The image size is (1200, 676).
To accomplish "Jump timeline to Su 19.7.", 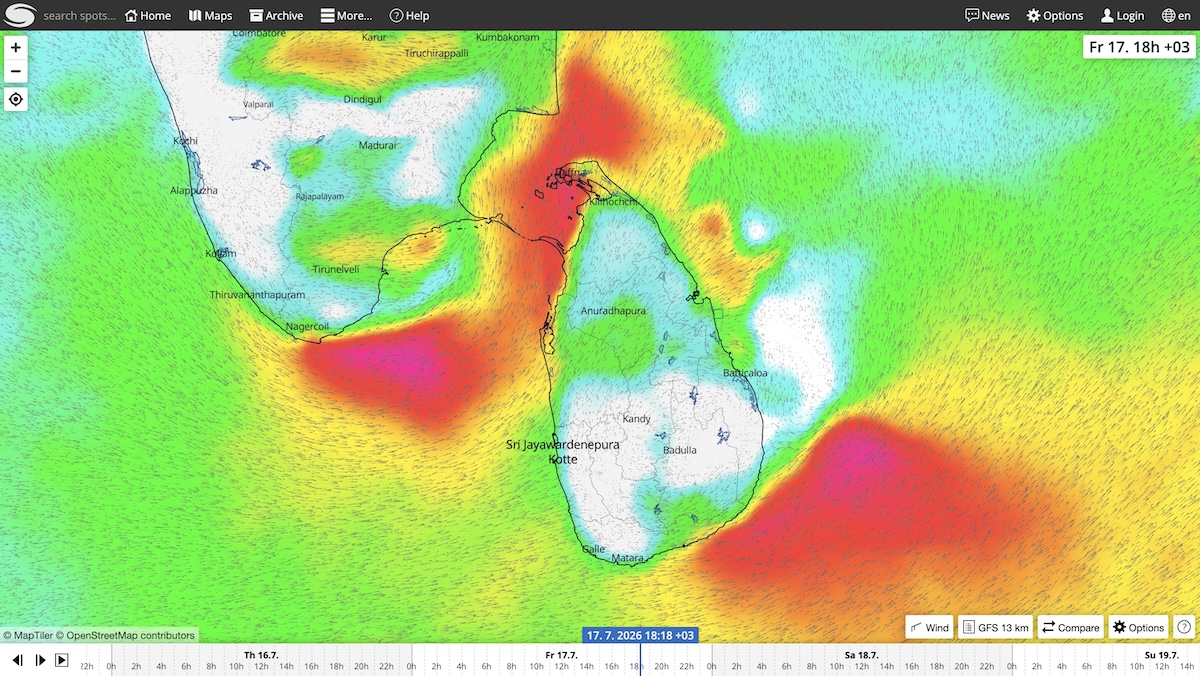I will (x=1162, y=655).
